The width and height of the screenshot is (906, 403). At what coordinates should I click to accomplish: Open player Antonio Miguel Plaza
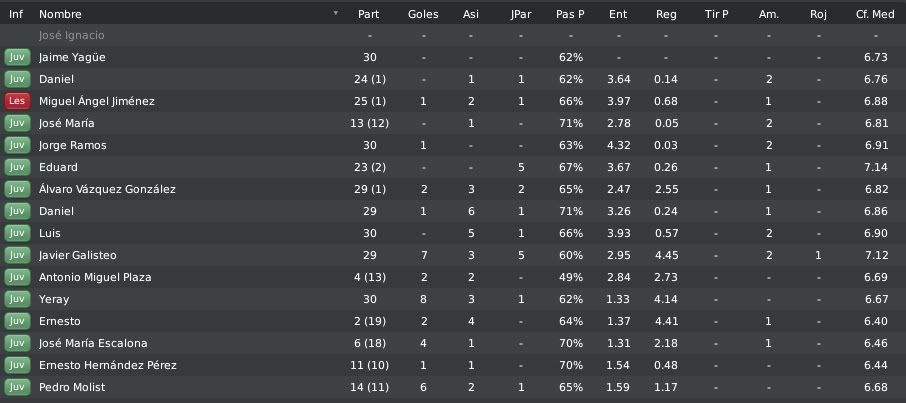[95, 277]
